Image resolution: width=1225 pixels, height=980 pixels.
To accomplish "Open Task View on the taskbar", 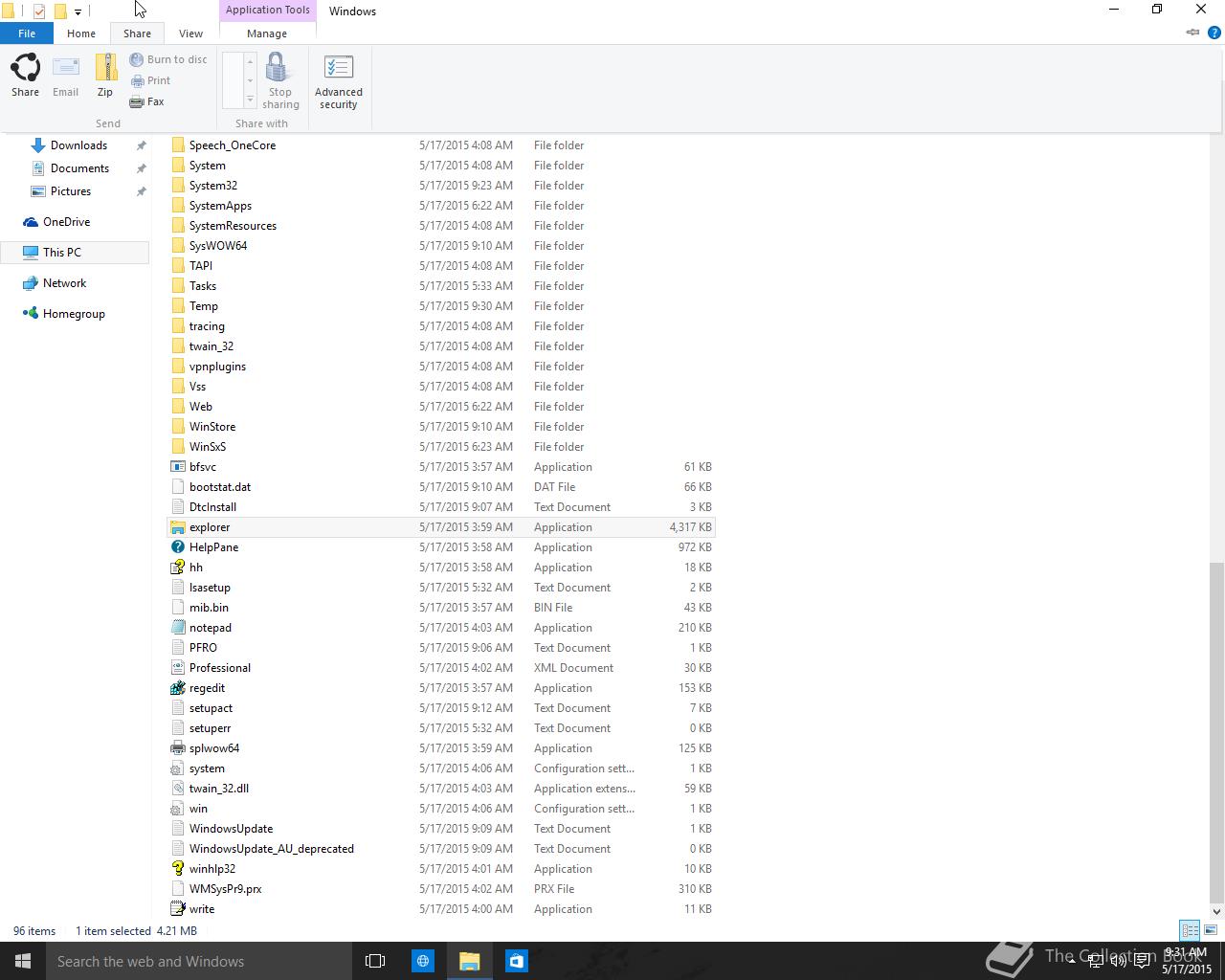I will pos(375,961).
